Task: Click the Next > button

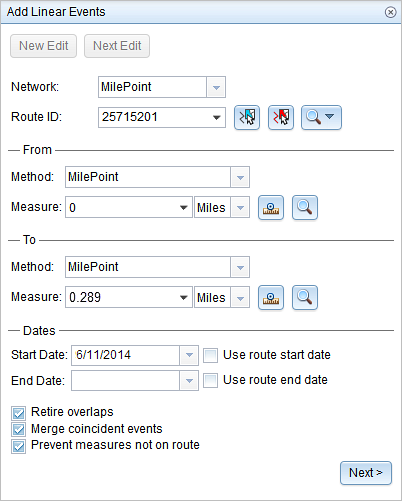Action: coord(366,473)
